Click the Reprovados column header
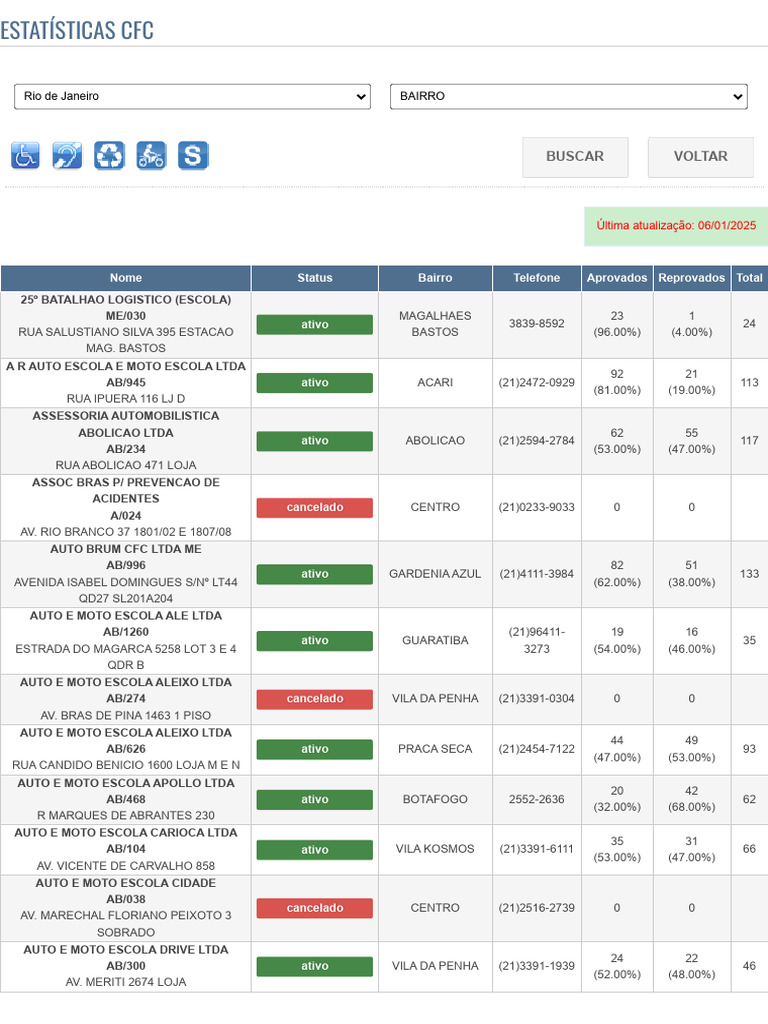 692,278
